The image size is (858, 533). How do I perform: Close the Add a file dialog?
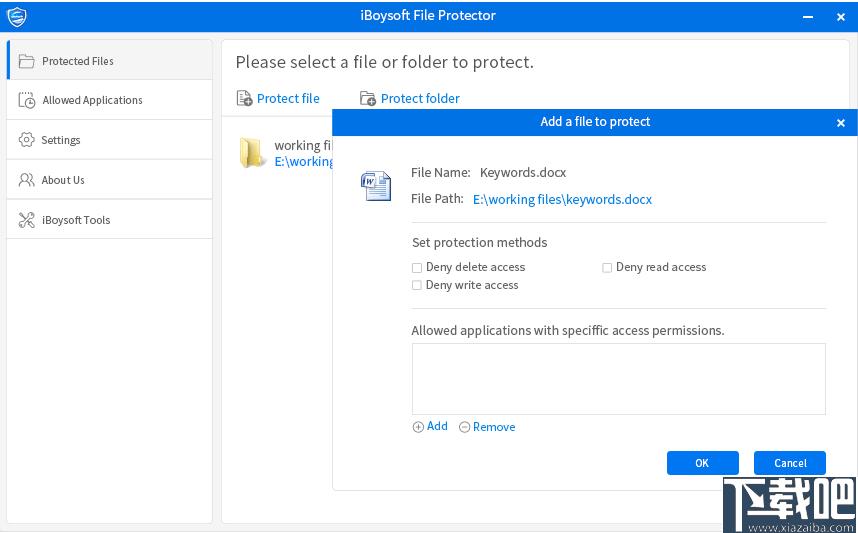[841, 123]
